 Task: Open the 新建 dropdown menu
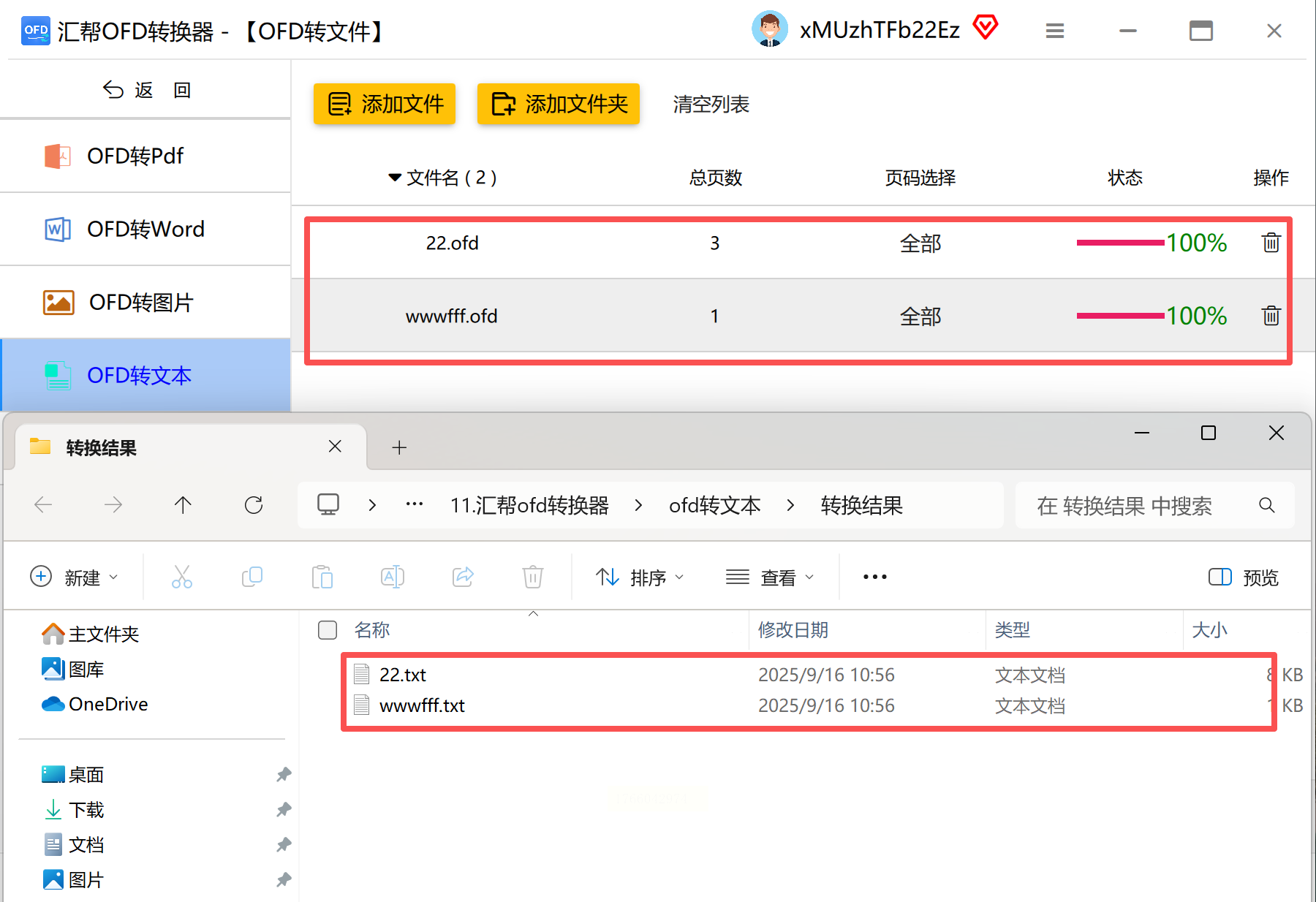point(74,577)
